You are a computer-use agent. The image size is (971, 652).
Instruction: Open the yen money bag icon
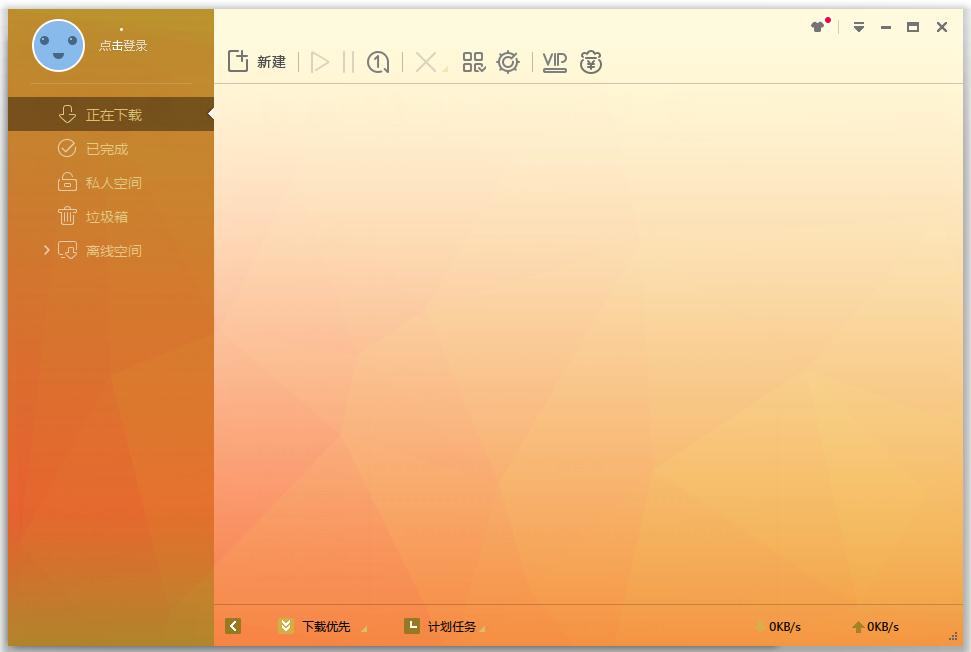591,63
